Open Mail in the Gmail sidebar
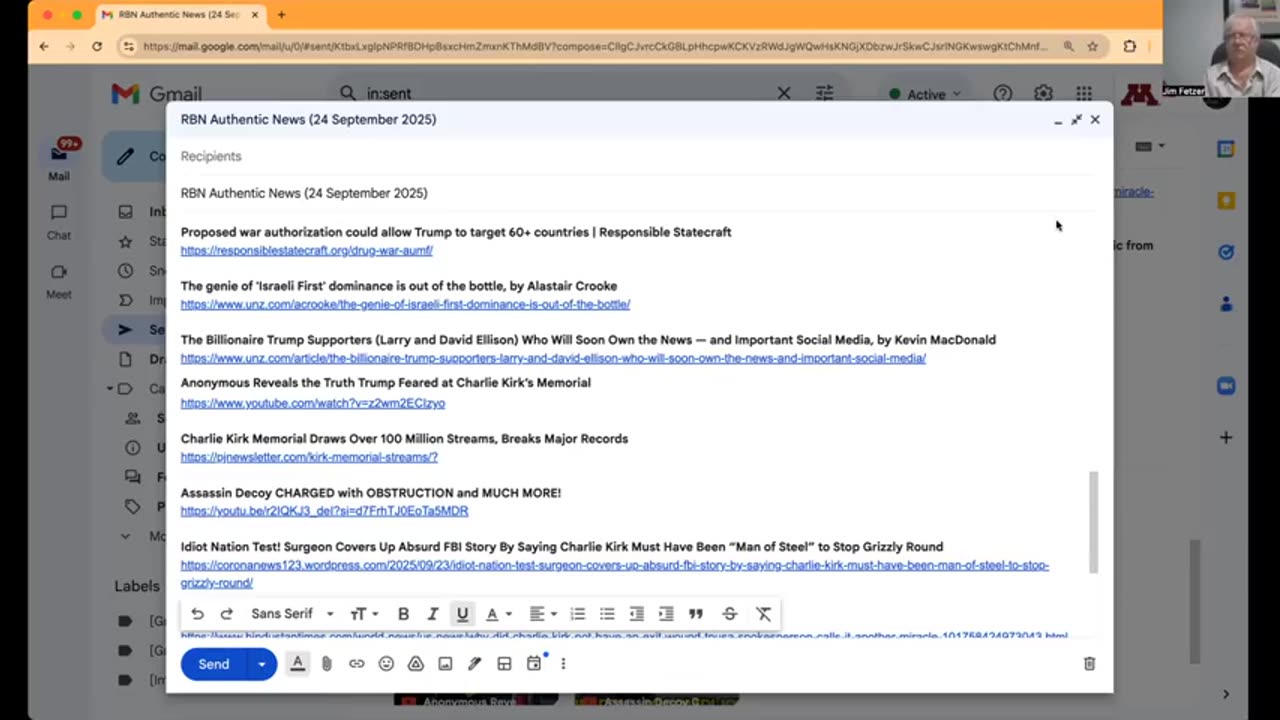The width and height of the screenshot is (1280, 720). coord(59,160)
